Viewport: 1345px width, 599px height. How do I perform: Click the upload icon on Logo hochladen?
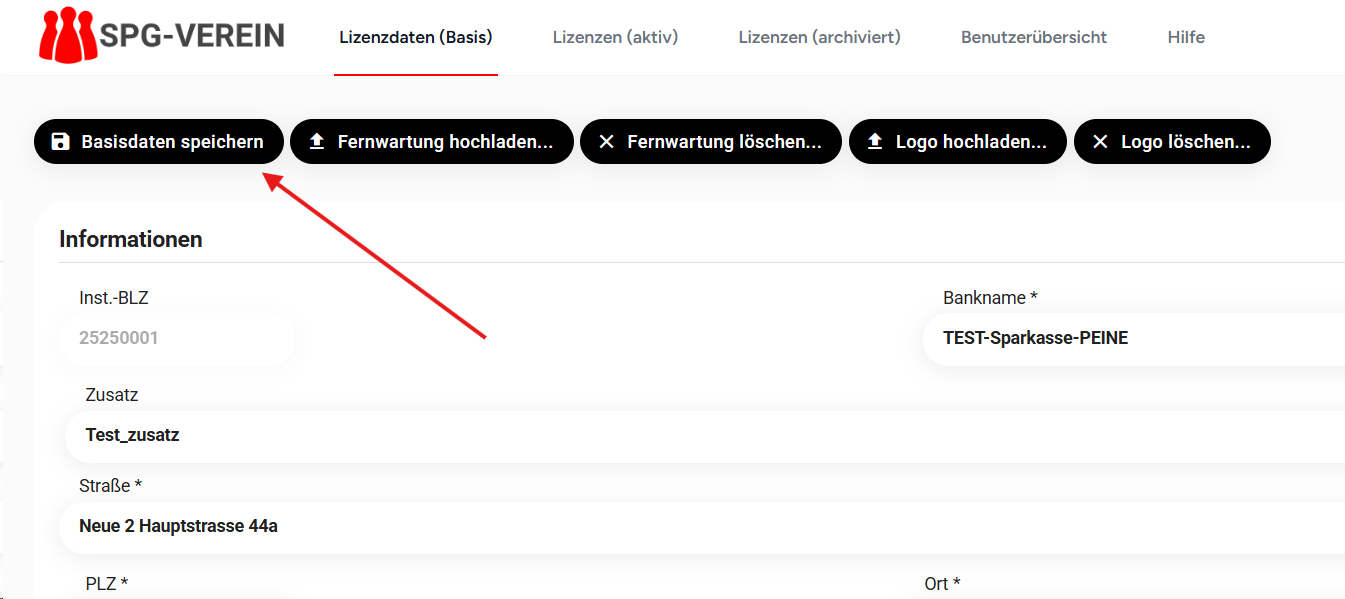(875, 142)
